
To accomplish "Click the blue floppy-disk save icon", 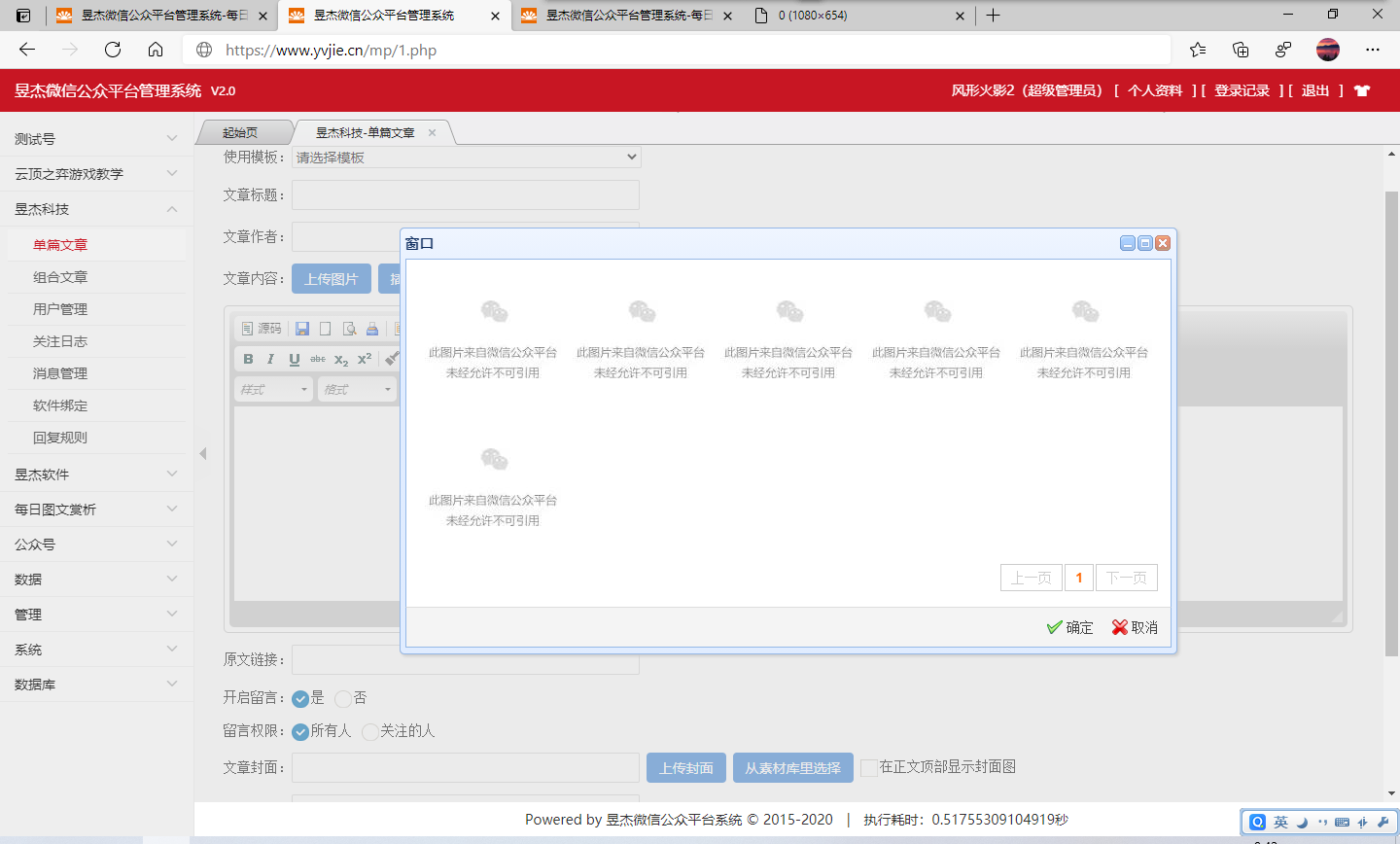I will click(302, 329).
